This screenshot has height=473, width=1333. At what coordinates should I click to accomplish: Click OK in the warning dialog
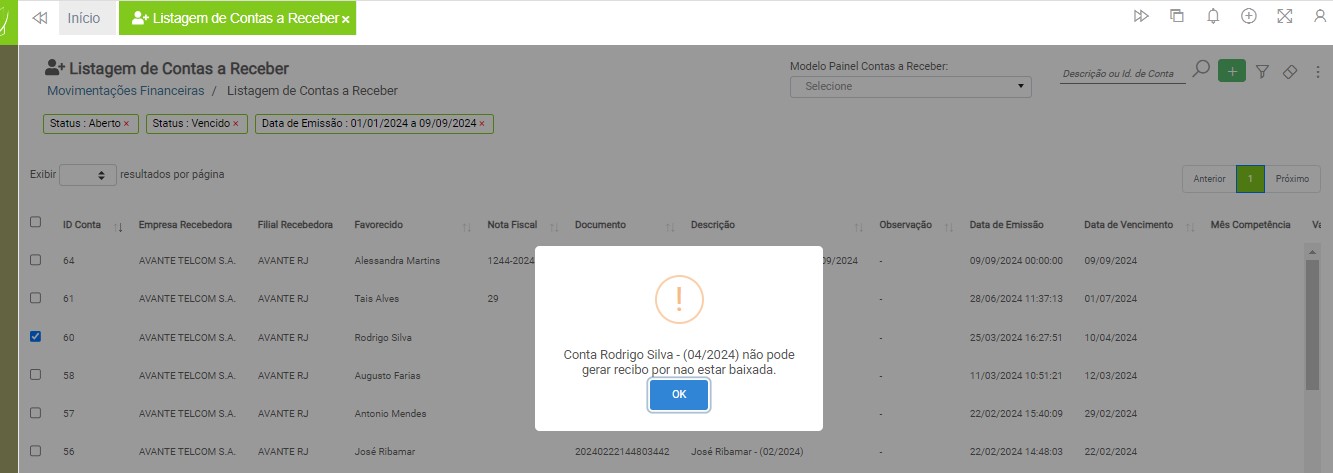(x=678, y=395)
